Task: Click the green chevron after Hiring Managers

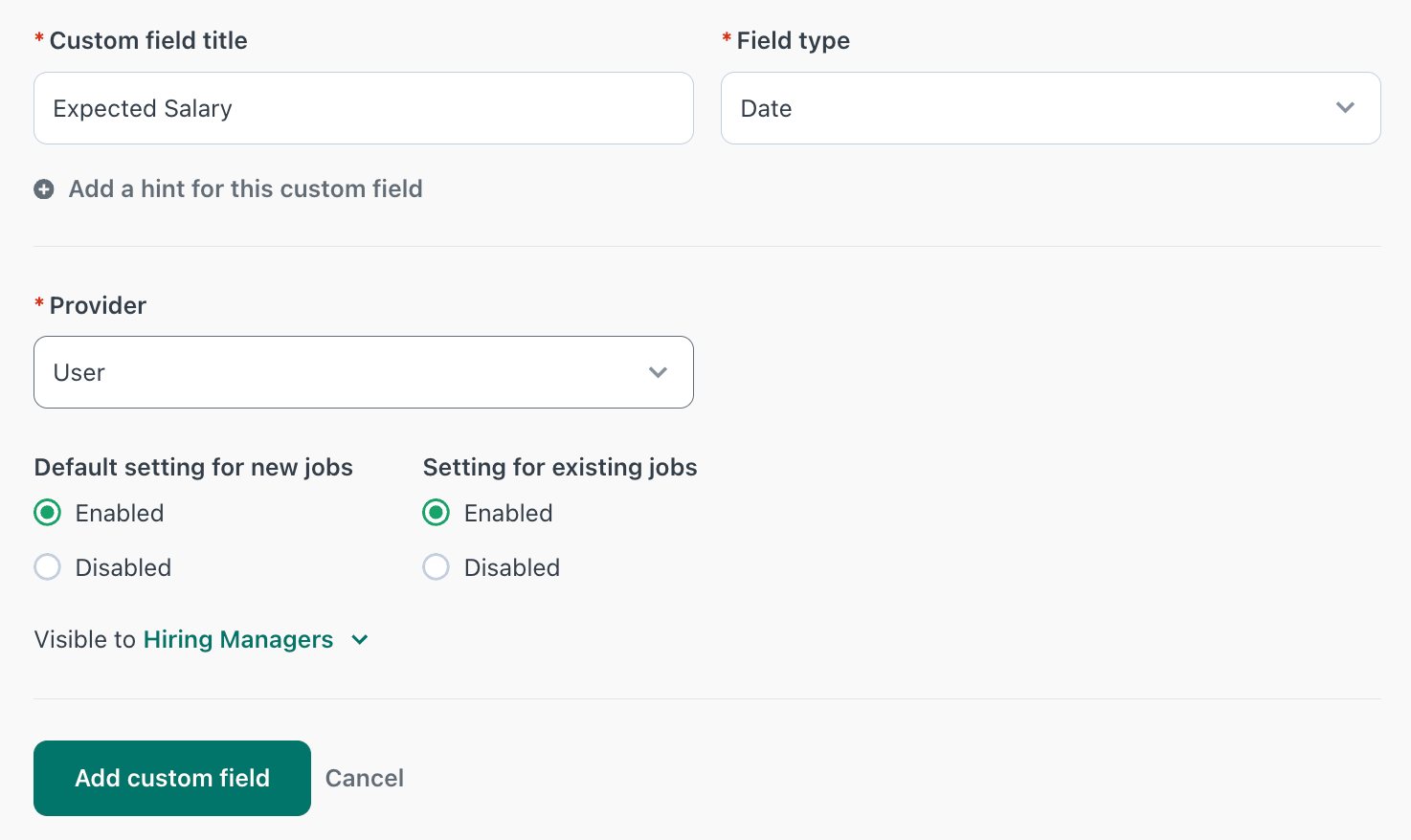Action: click(360, 640)
